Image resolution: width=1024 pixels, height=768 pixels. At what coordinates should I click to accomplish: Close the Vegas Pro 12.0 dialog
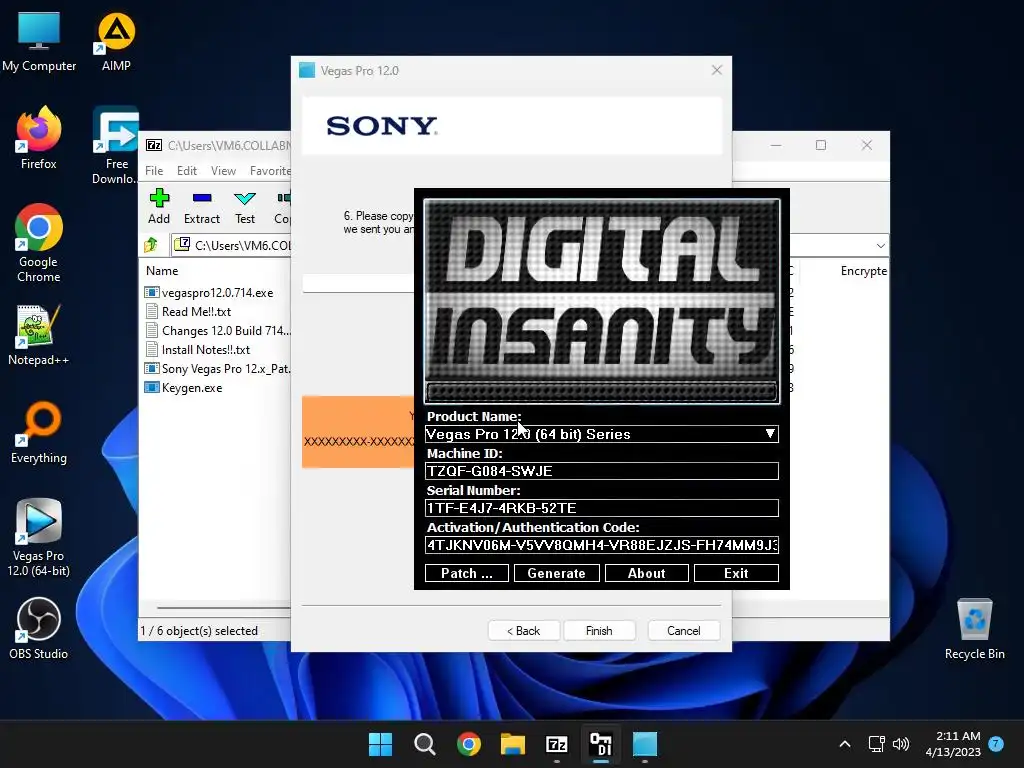(716, 70)
